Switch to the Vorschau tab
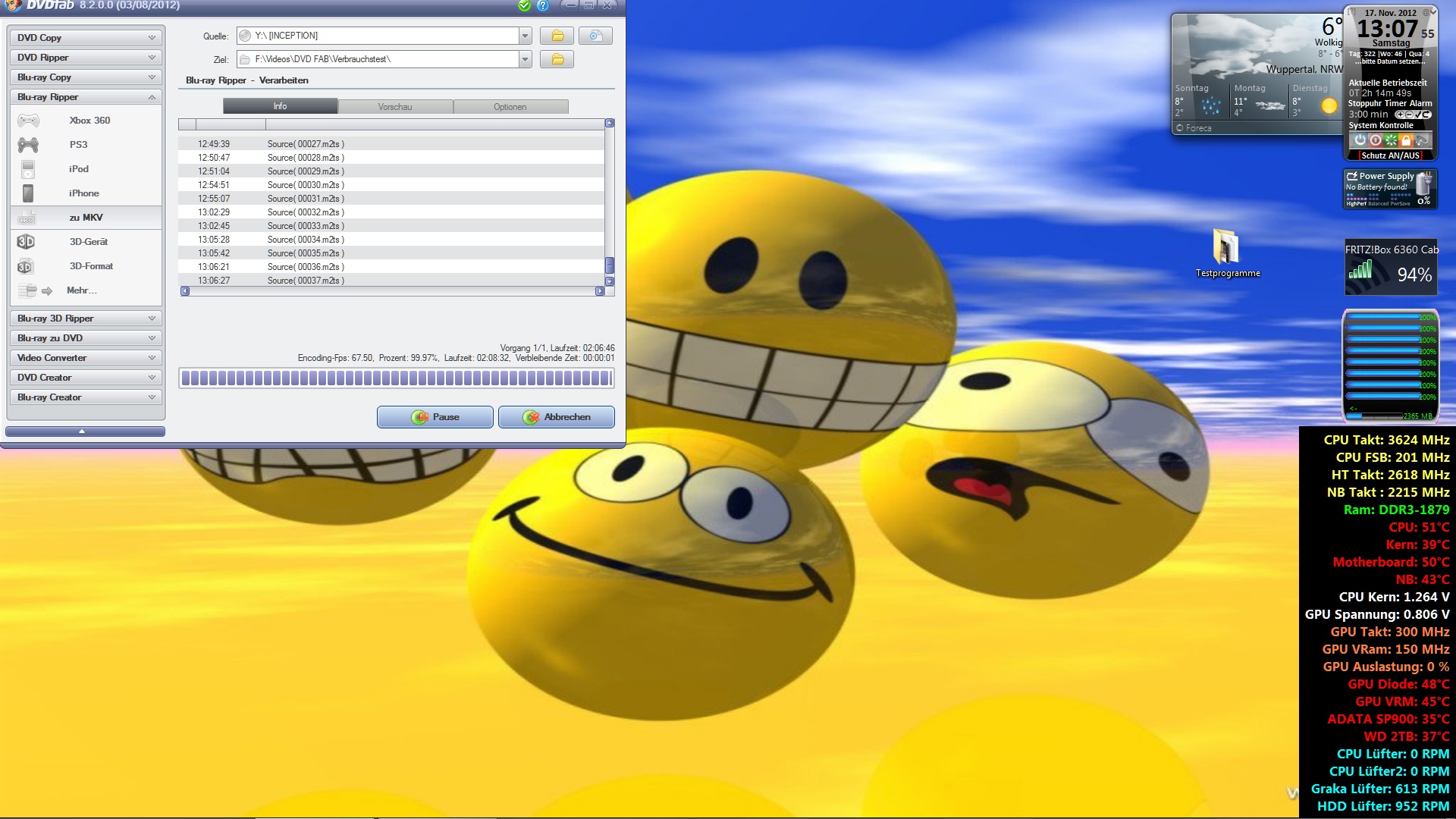Image resolution: width=1456 pixels, height=819 pixels. tap(395, 107)
